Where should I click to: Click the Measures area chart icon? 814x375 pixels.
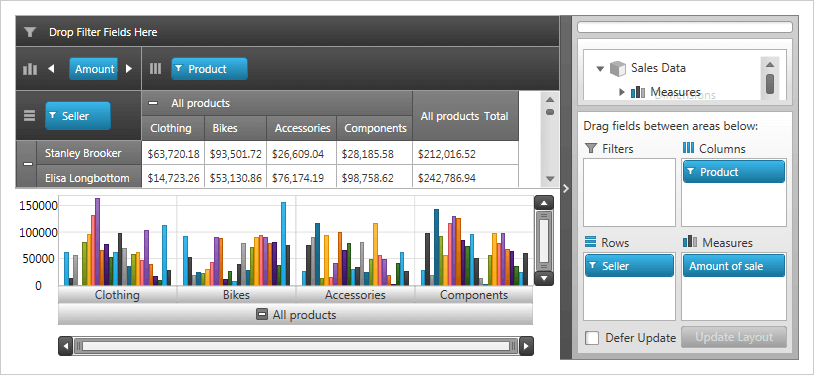coord(690,242)
